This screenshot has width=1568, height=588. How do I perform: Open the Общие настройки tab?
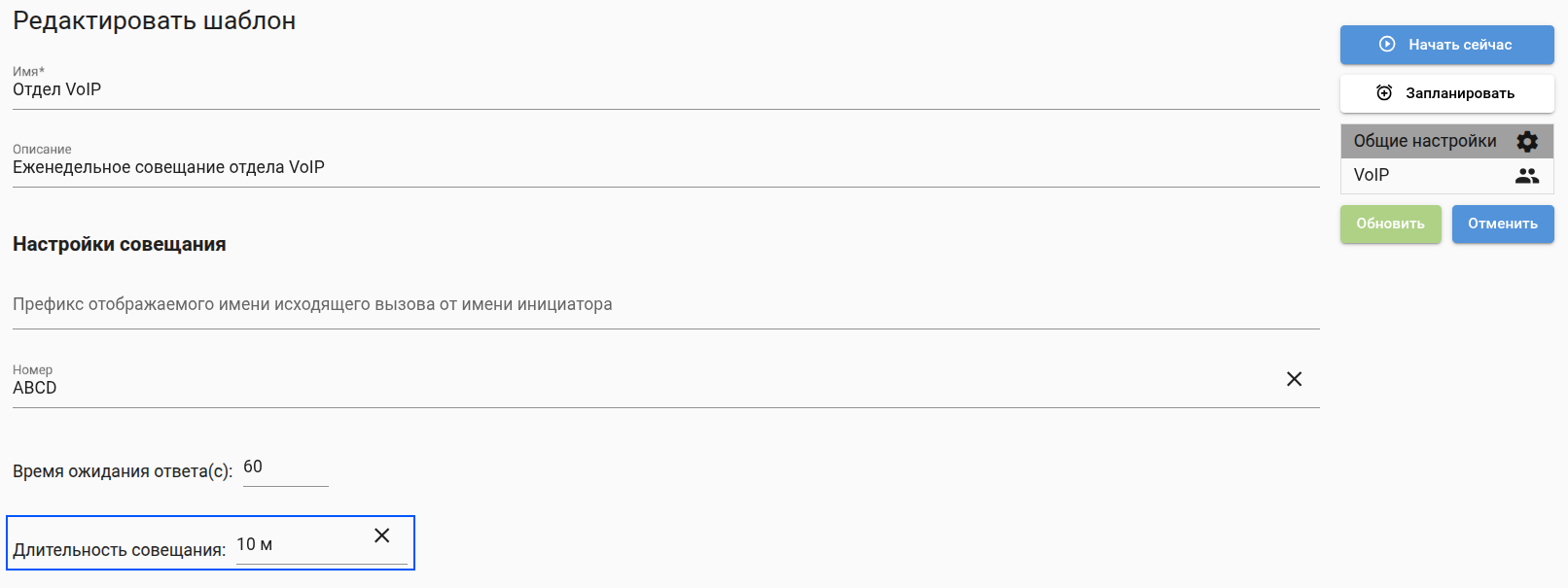point(1425,142)
